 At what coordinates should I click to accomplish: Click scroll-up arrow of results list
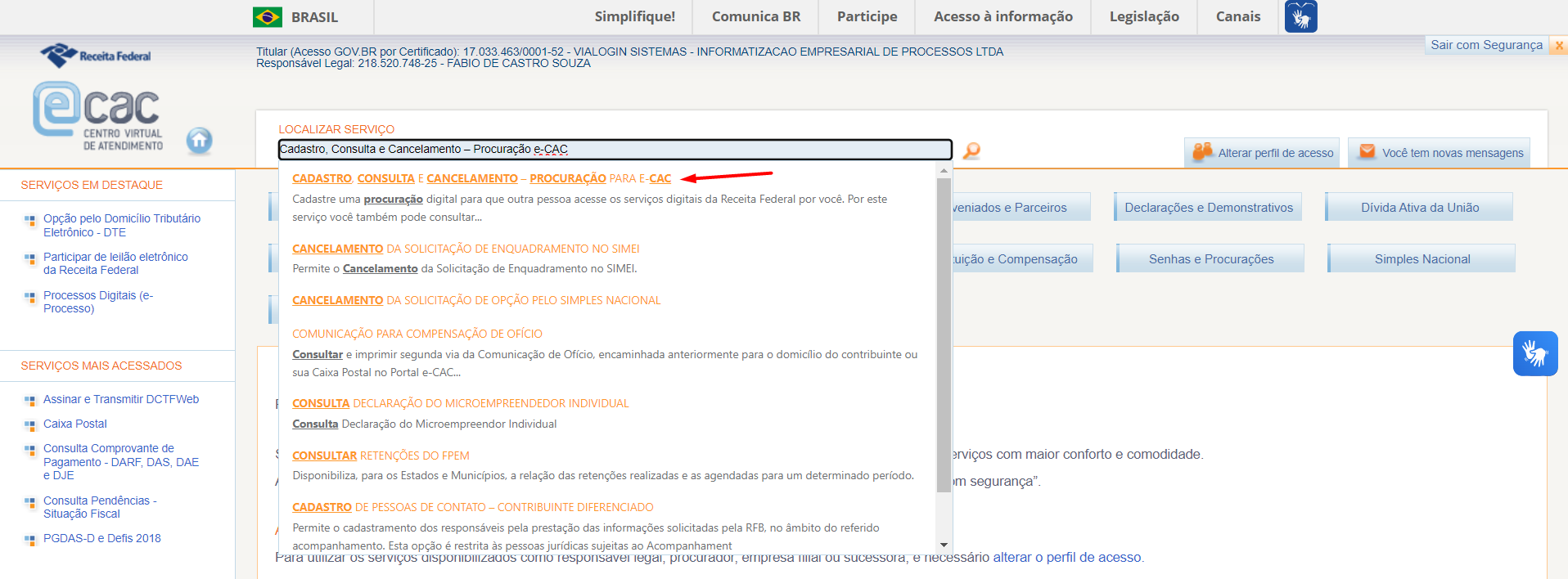coord(944,171)
